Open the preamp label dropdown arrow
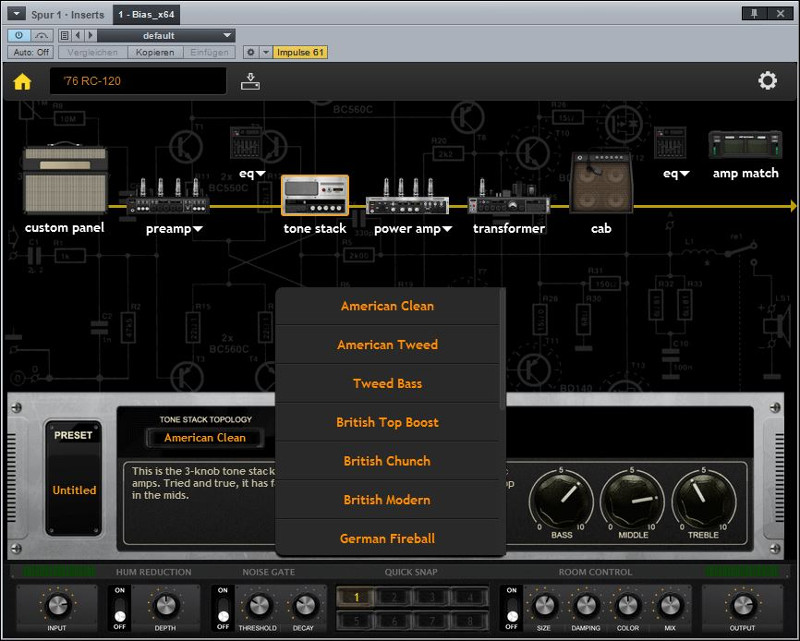Viewport: 800px width, 641px height. pos(198,229)
